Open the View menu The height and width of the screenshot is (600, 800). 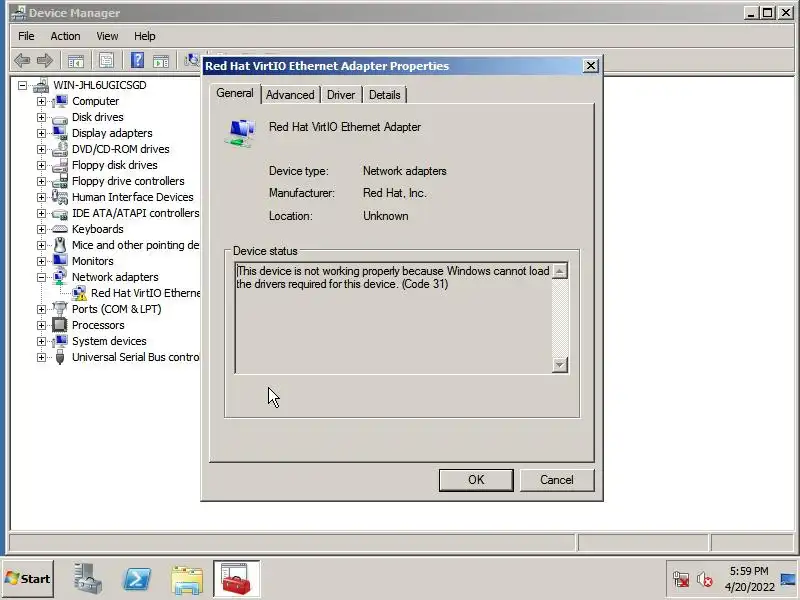coord(107,36)
